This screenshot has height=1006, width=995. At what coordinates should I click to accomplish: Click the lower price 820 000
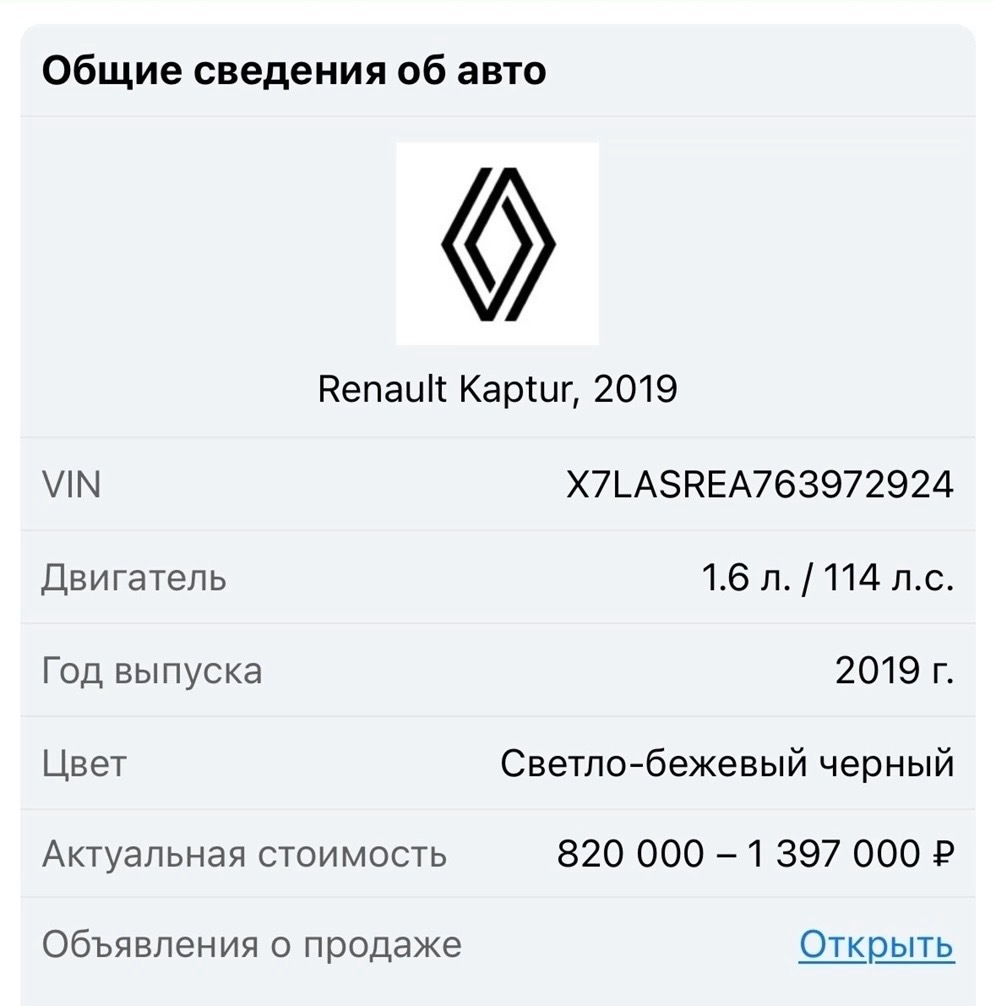(x=630, y=855)
